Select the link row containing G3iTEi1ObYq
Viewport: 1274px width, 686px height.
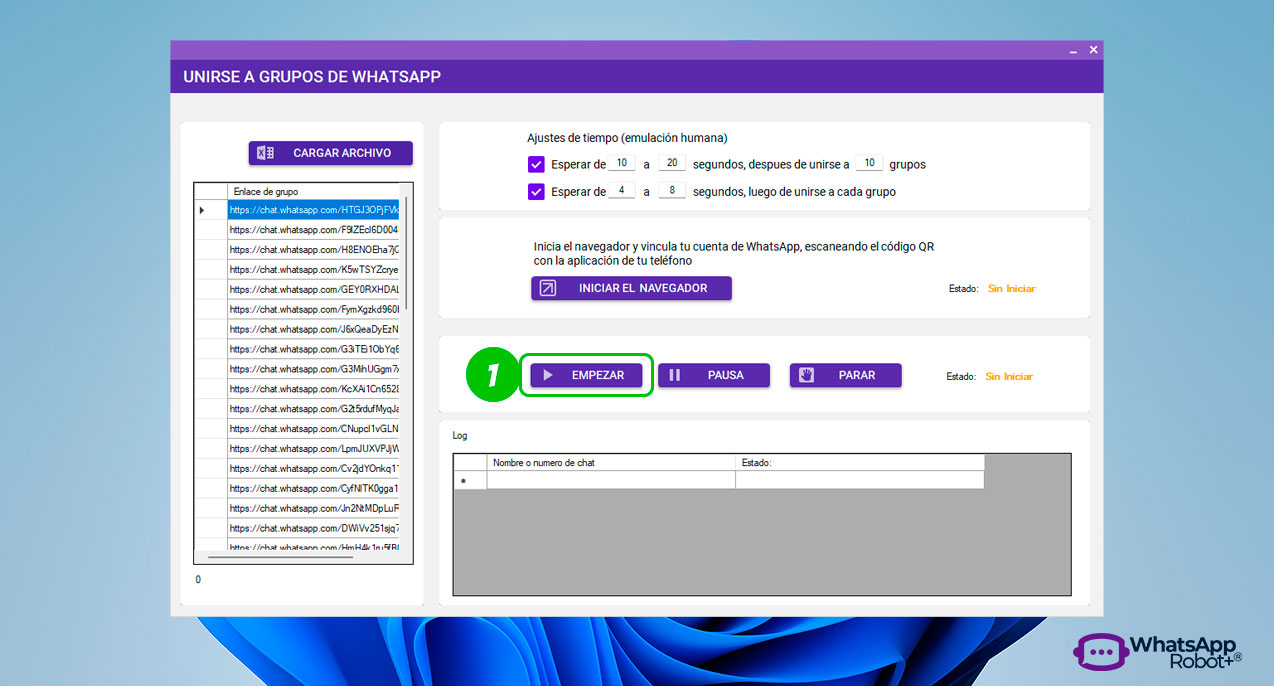313,349
